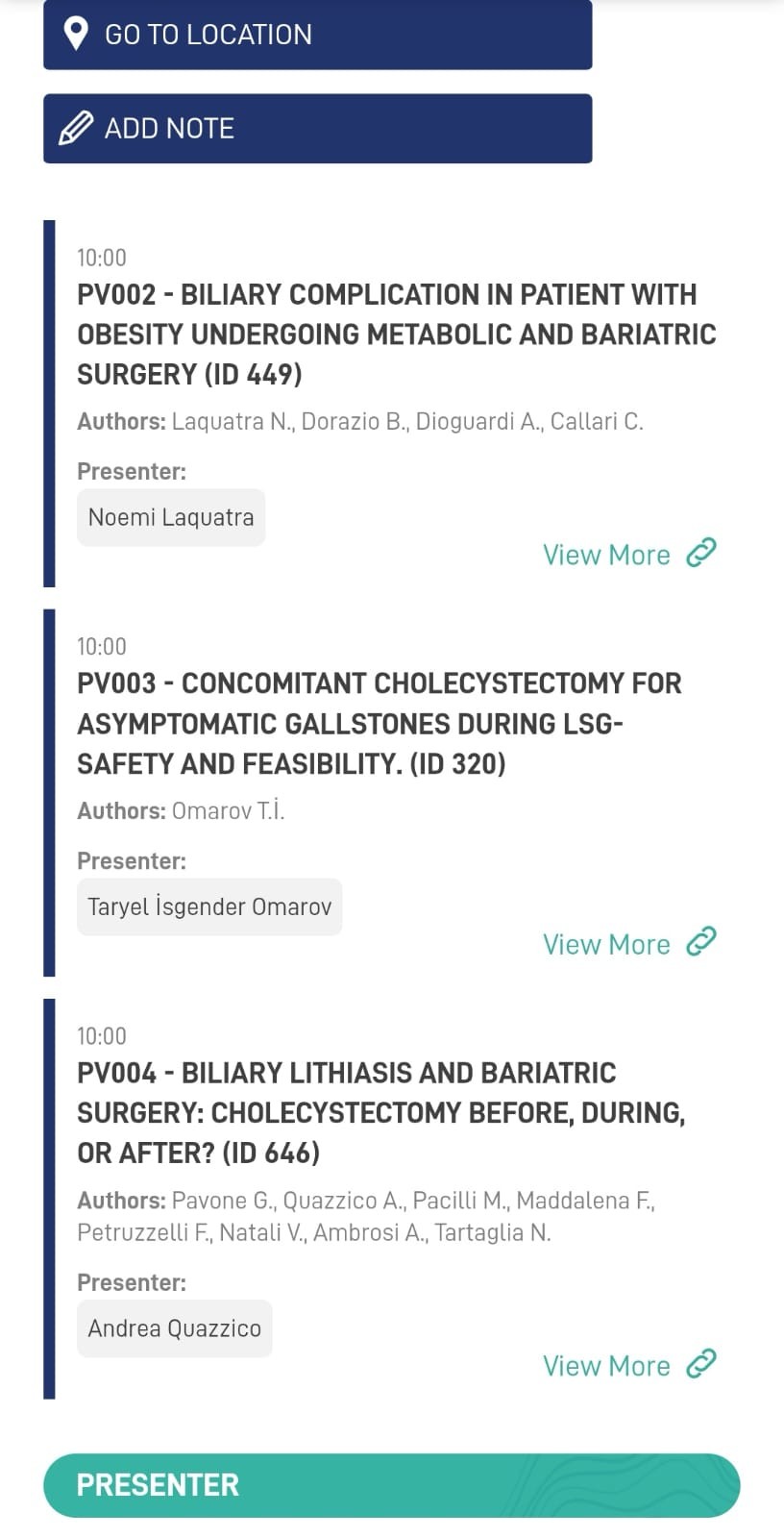
Task: Click the pencil icon beside Add Note
Action: click(x=76, y=128)
